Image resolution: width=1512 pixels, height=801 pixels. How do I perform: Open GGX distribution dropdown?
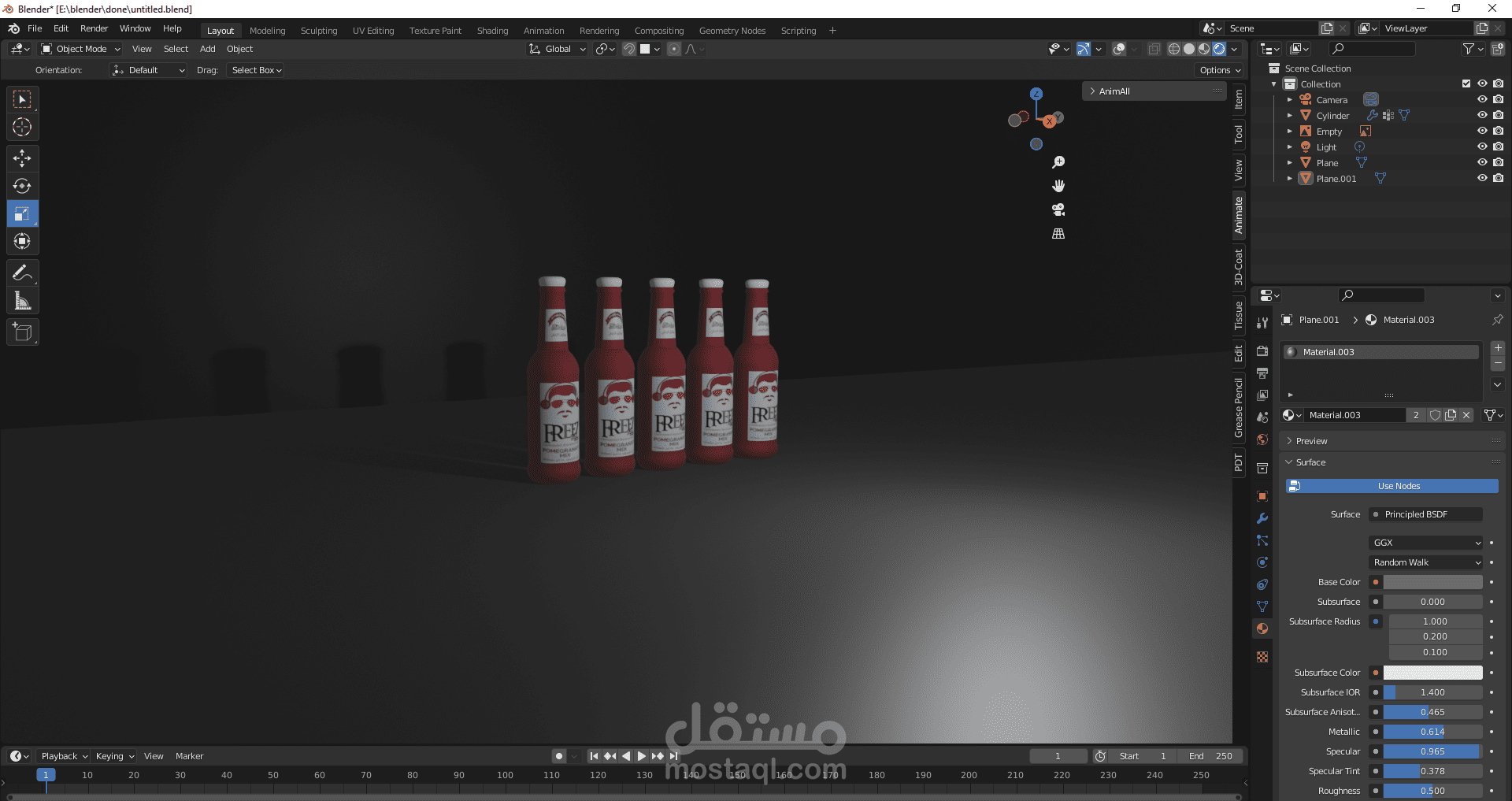click(x=1425, y=543)
